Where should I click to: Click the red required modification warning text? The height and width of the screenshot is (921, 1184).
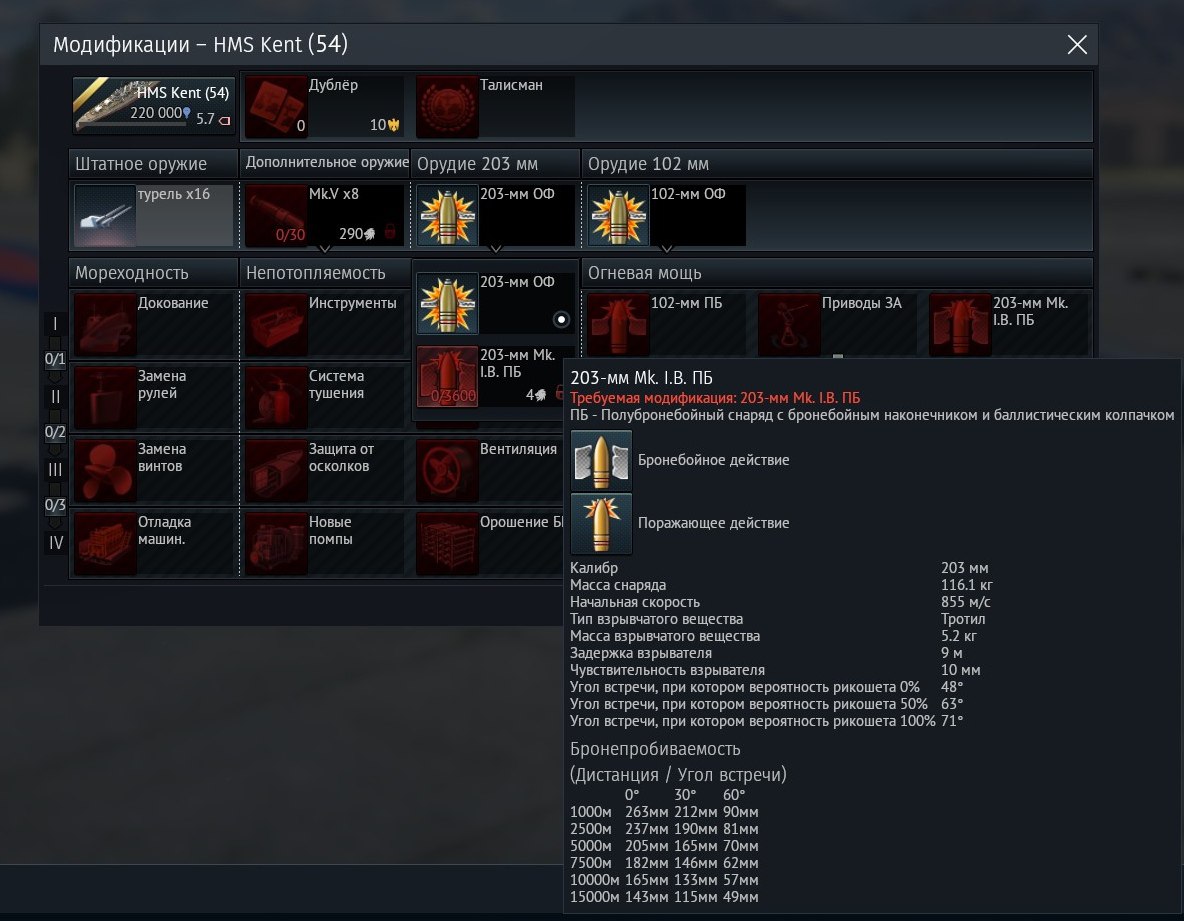[x=714, y=398]
